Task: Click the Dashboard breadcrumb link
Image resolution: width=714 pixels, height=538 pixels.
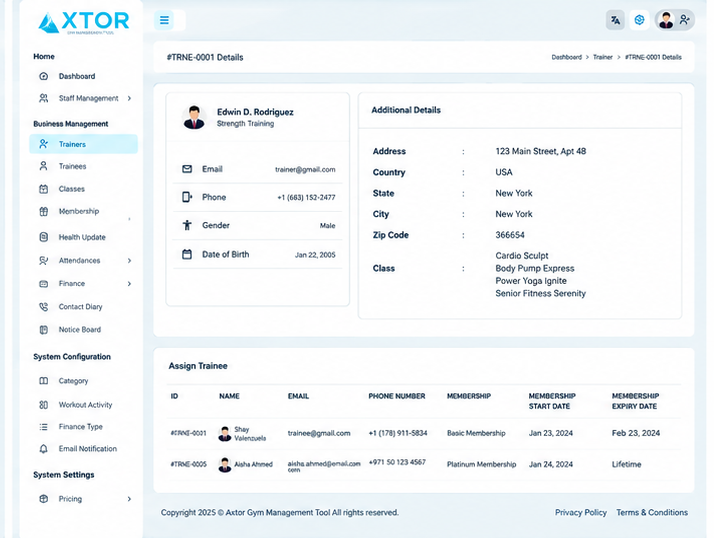Action: click(x=566, y=57)
